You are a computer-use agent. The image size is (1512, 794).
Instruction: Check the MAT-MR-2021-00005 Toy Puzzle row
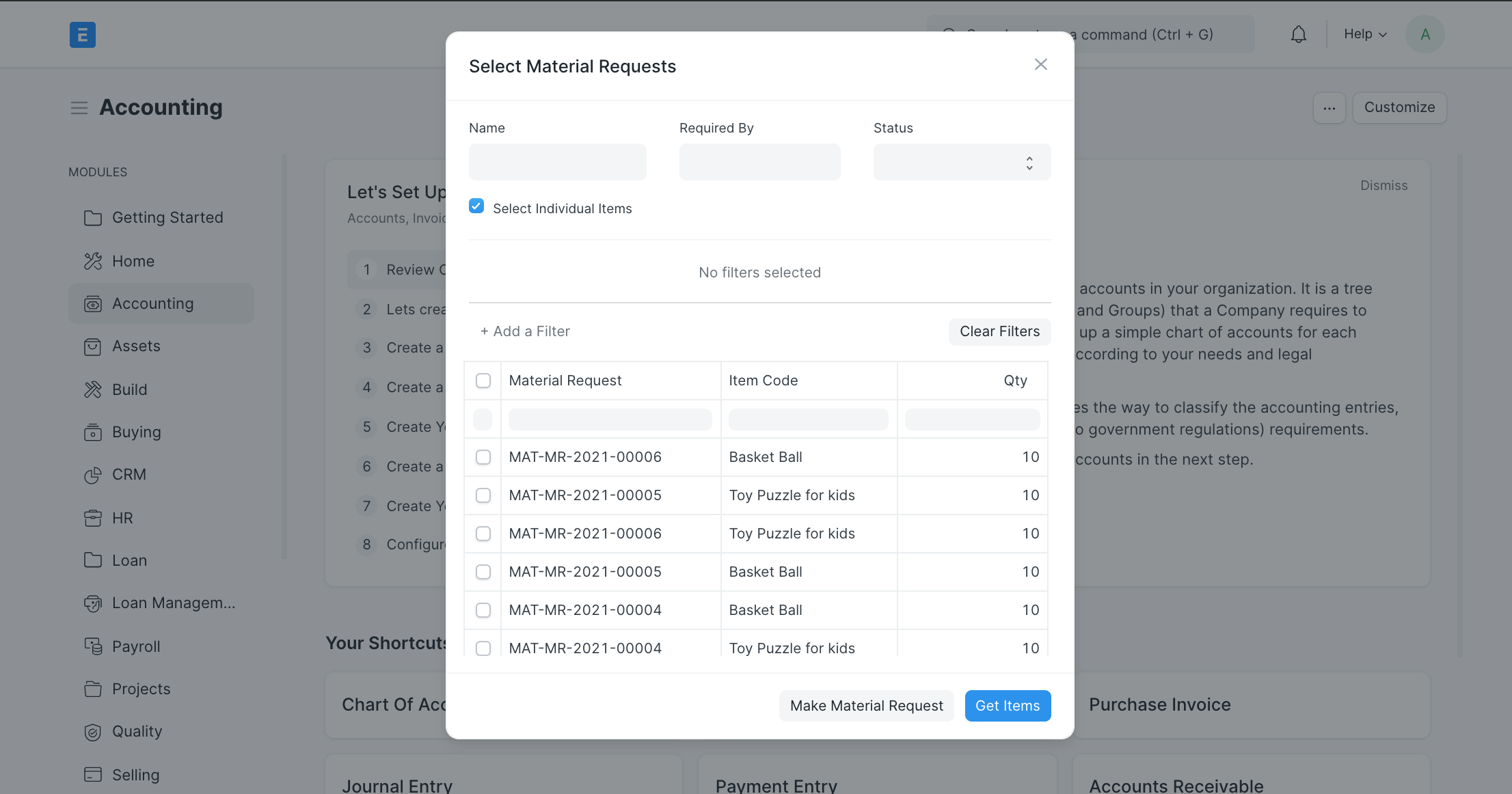point(483,495)
